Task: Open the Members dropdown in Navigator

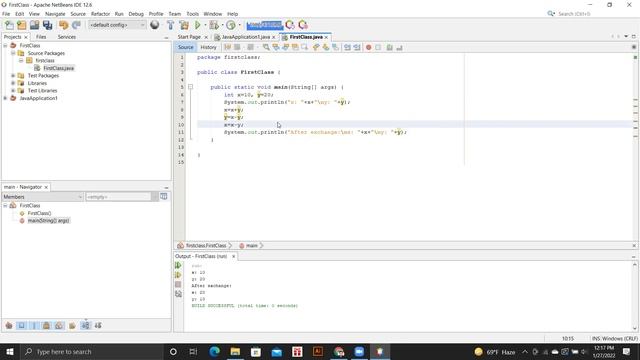Action: (x=42, y=197)
